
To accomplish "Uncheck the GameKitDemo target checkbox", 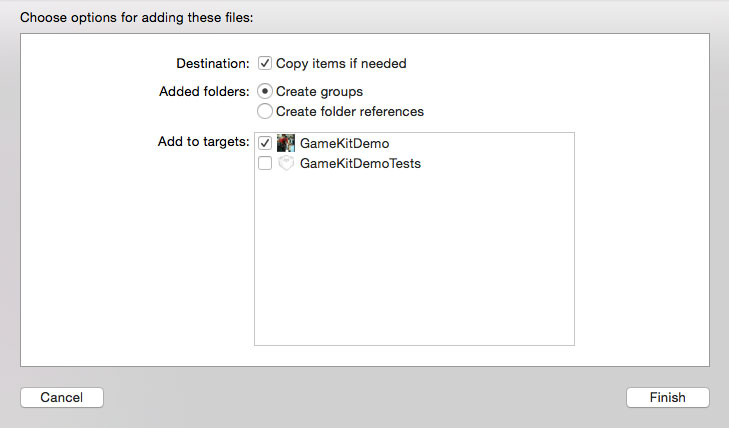I will pos(265,143).
